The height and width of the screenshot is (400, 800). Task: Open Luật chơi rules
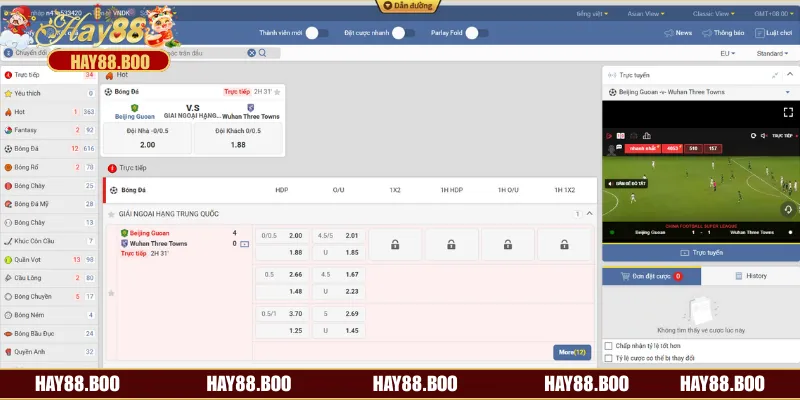pos(773,33)
